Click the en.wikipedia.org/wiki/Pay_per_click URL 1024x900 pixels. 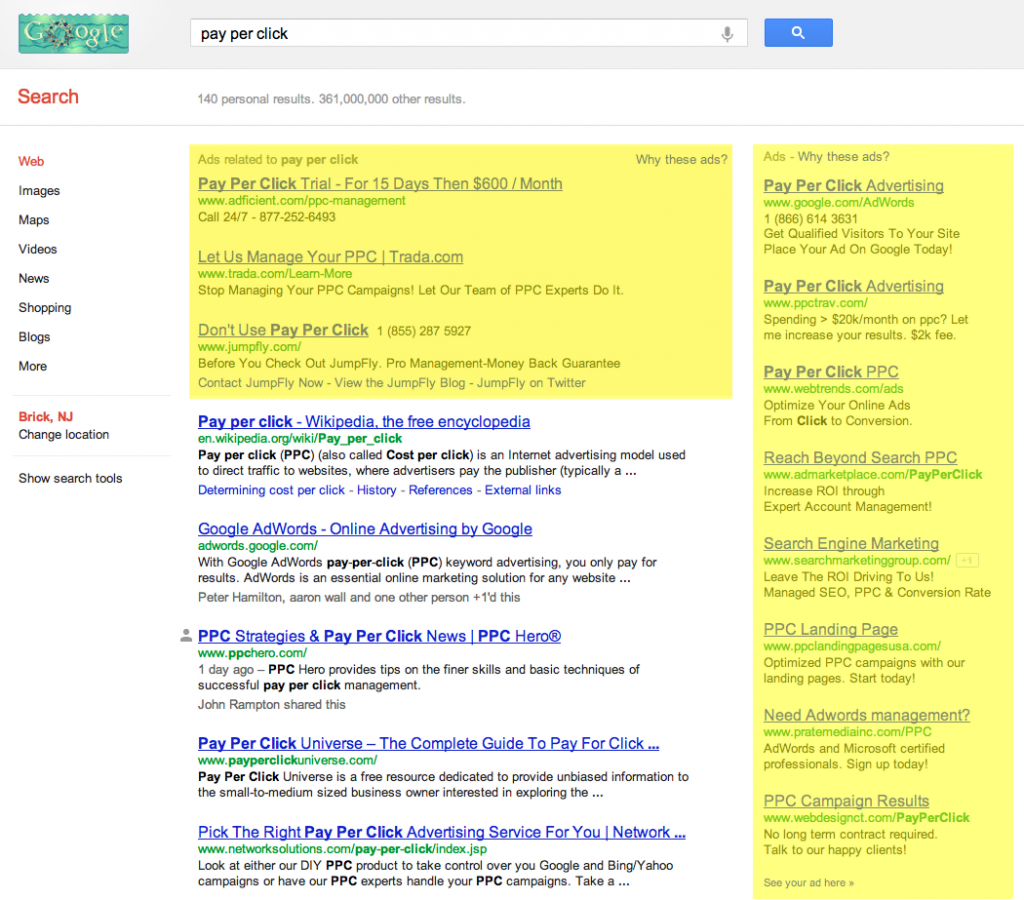pos(300,438)
